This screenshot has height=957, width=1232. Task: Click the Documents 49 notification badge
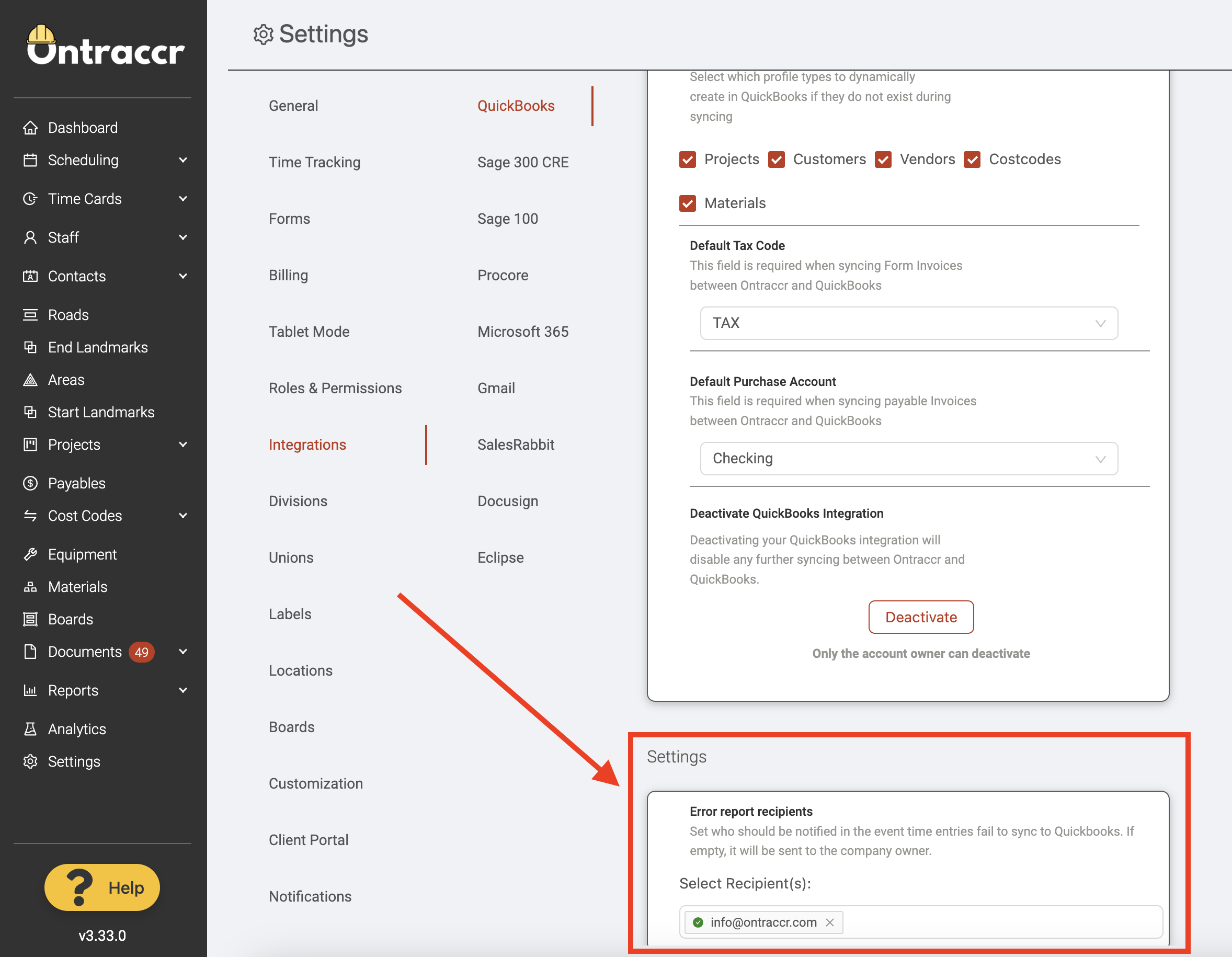click(142, 652)
